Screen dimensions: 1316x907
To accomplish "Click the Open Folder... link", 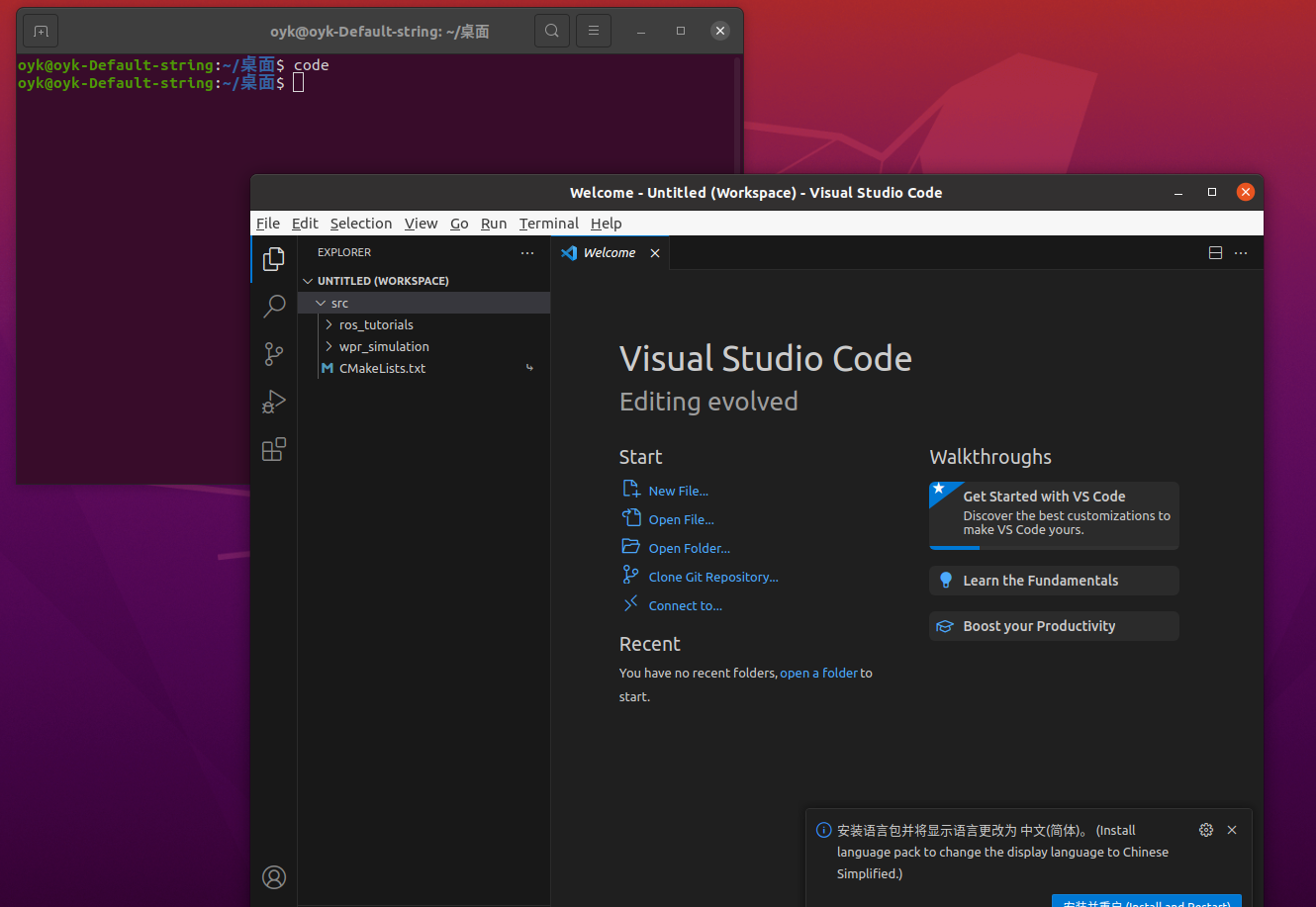I will [690, 548].
